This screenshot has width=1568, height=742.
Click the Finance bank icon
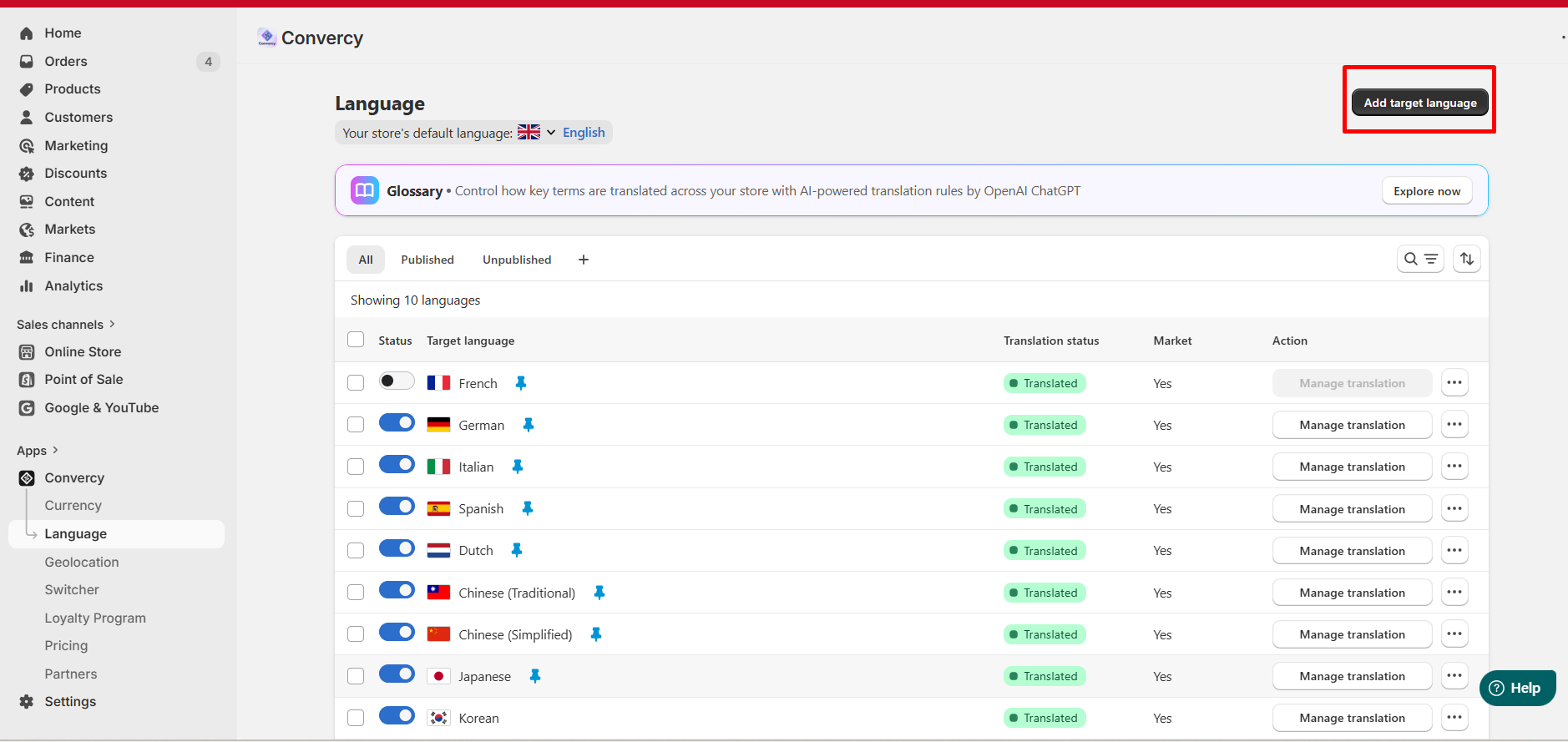[x=27, y=258]
